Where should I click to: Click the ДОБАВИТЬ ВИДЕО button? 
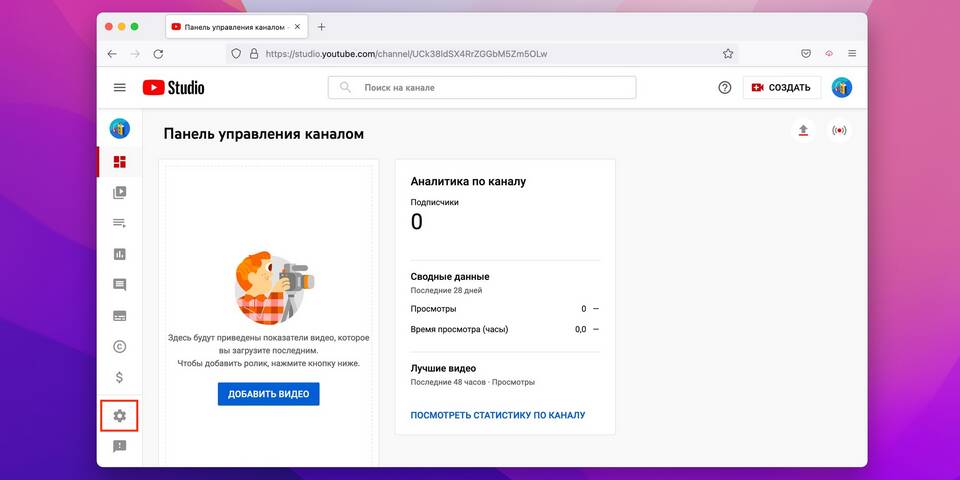[x=268, y=394]
